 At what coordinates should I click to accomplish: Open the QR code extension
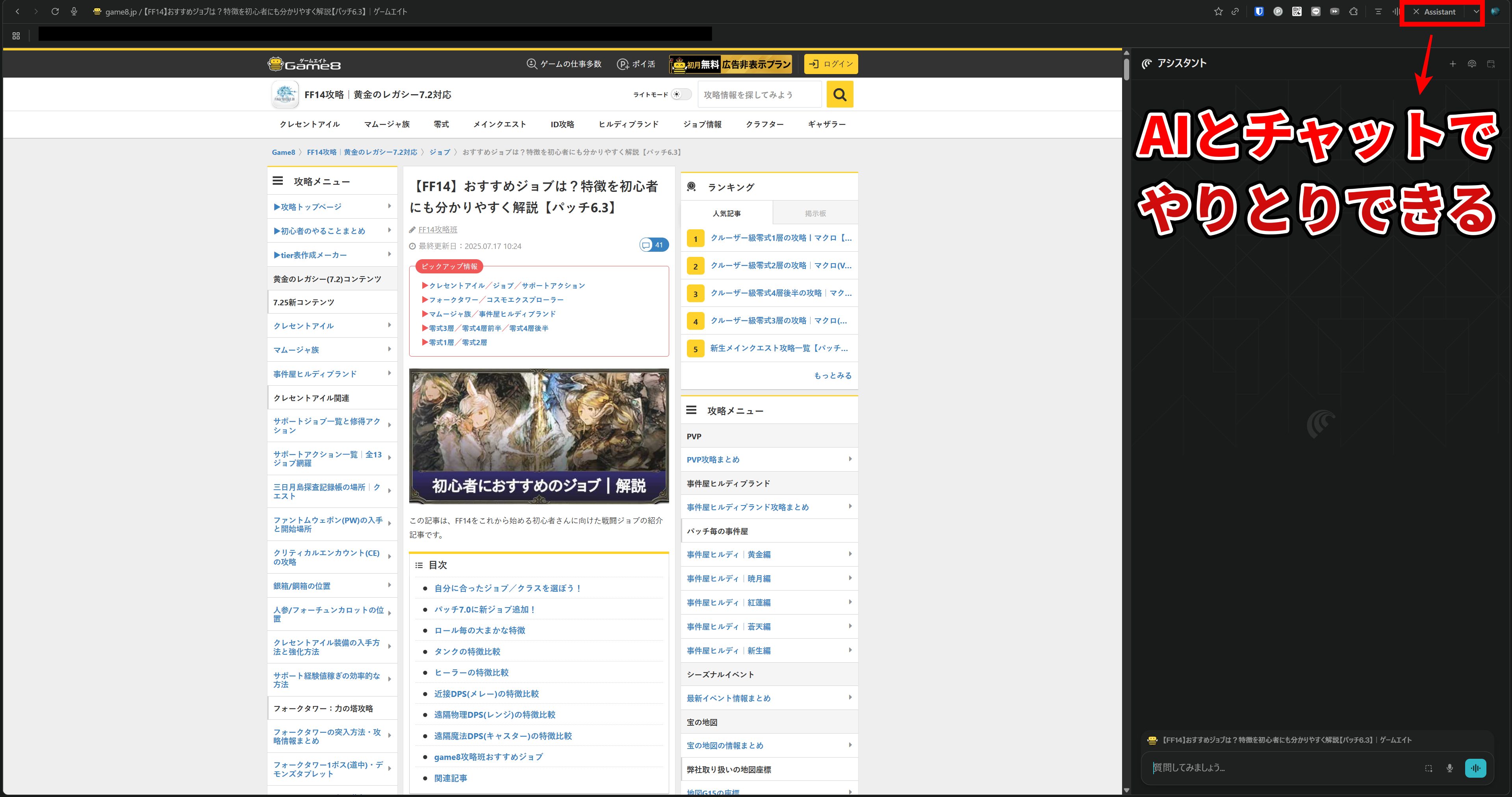(x=1297, y=11)
